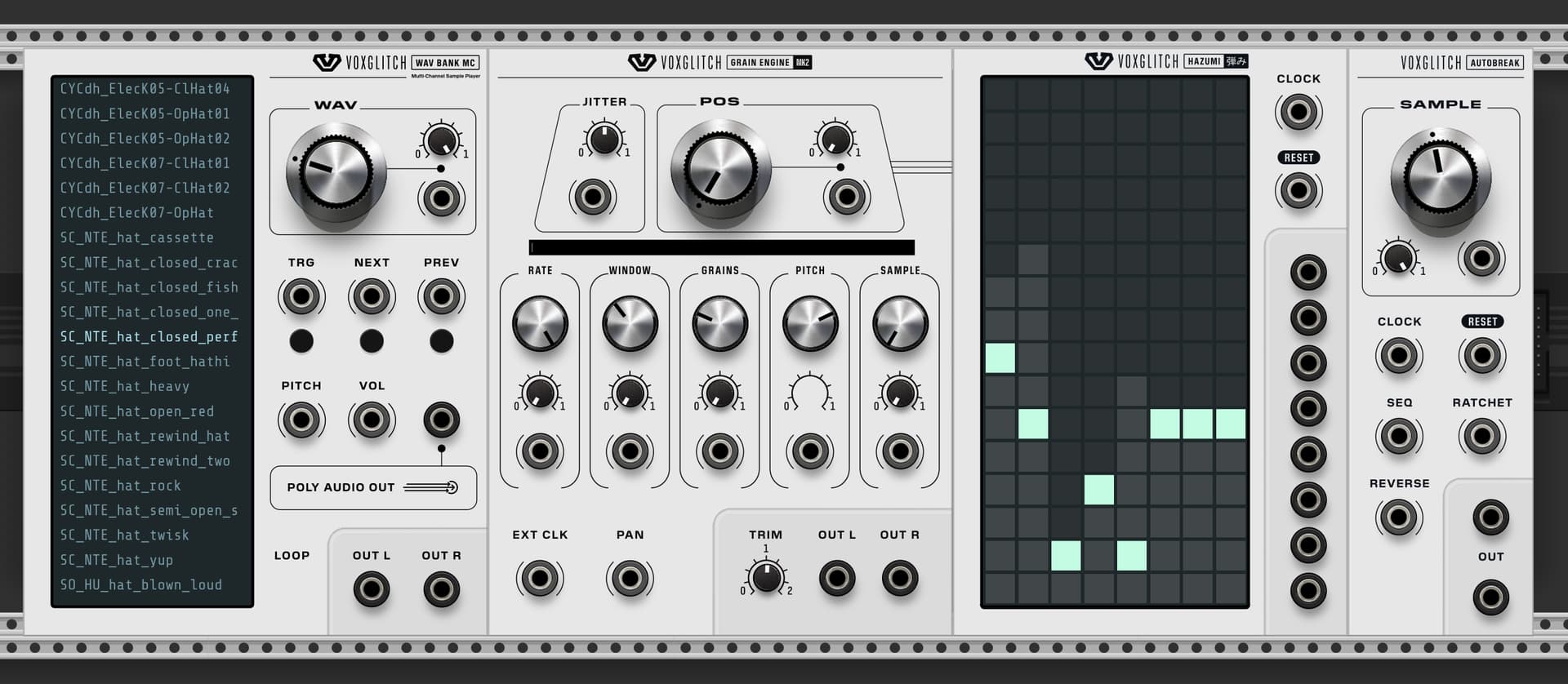This screenshot has width=1568, height=684.
Task: Push the black button under NEXT
Action: [372, 340]
